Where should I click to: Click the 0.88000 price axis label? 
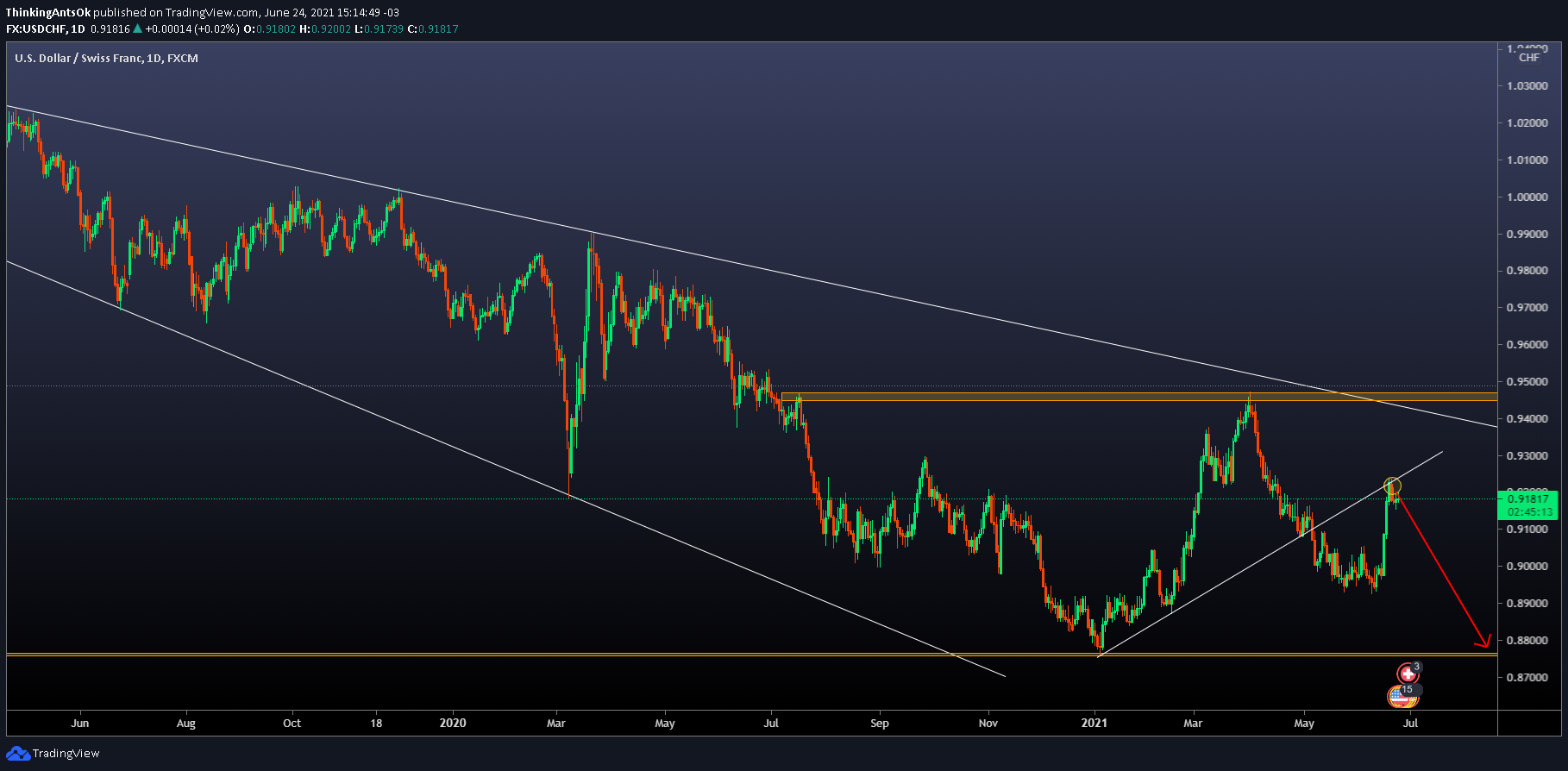(1527, 641)
